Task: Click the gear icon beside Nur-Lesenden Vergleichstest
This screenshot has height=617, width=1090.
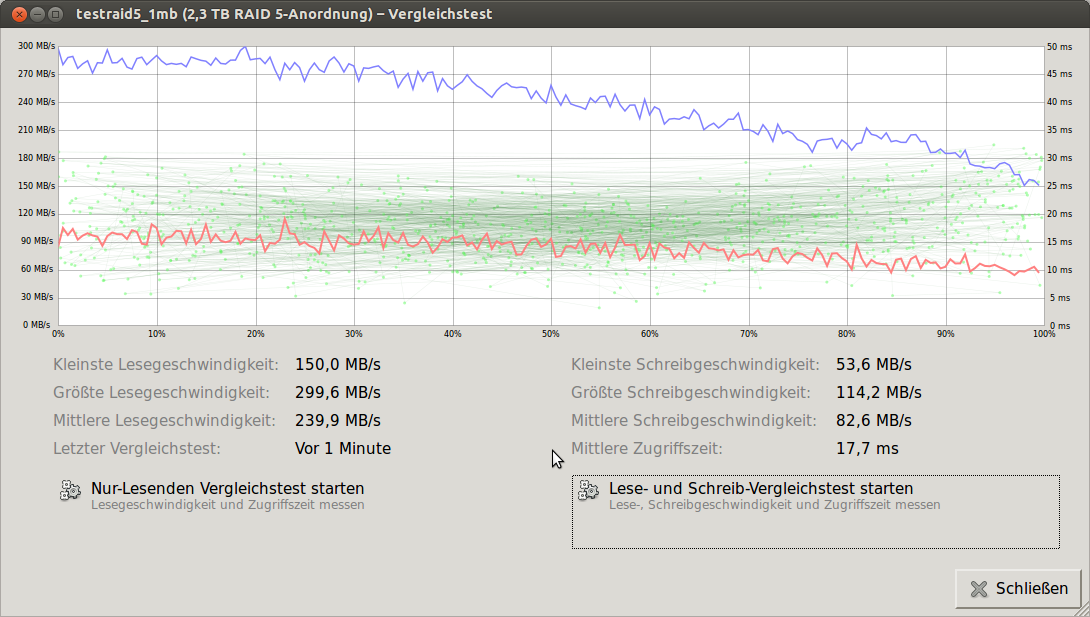Action: pyautogui.click(x=70, y=490)
